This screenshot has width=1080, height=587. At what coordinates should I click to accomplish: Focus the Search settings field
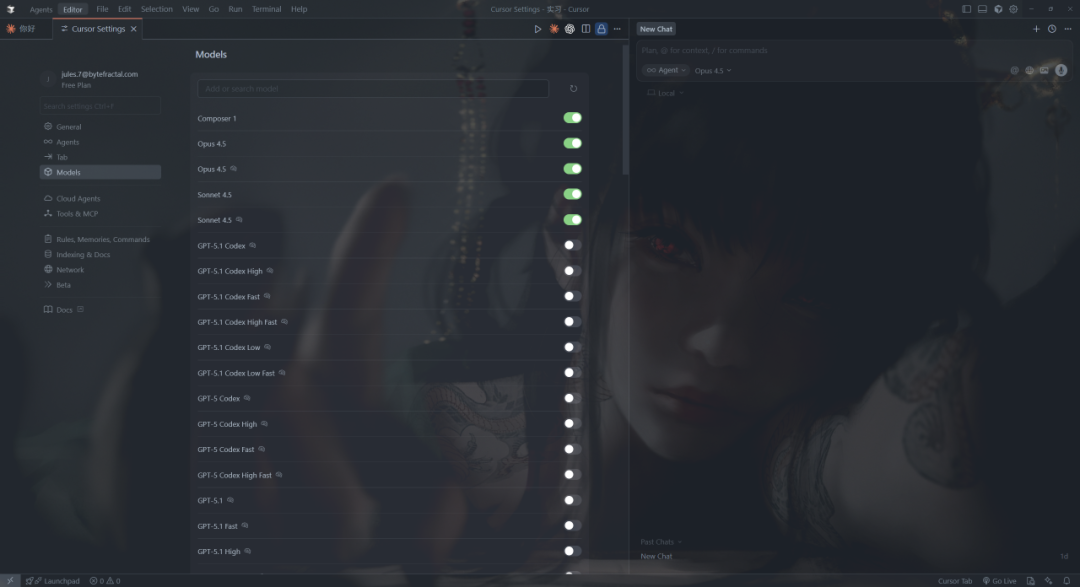tap(101, 106)
